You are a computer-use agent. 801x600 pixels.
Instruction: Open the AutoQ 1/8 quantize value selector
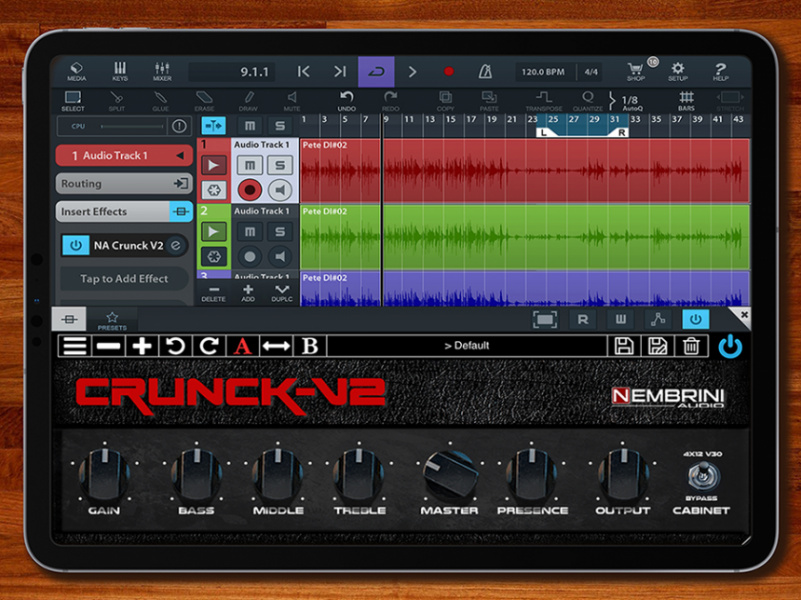(x=630, y=97)
